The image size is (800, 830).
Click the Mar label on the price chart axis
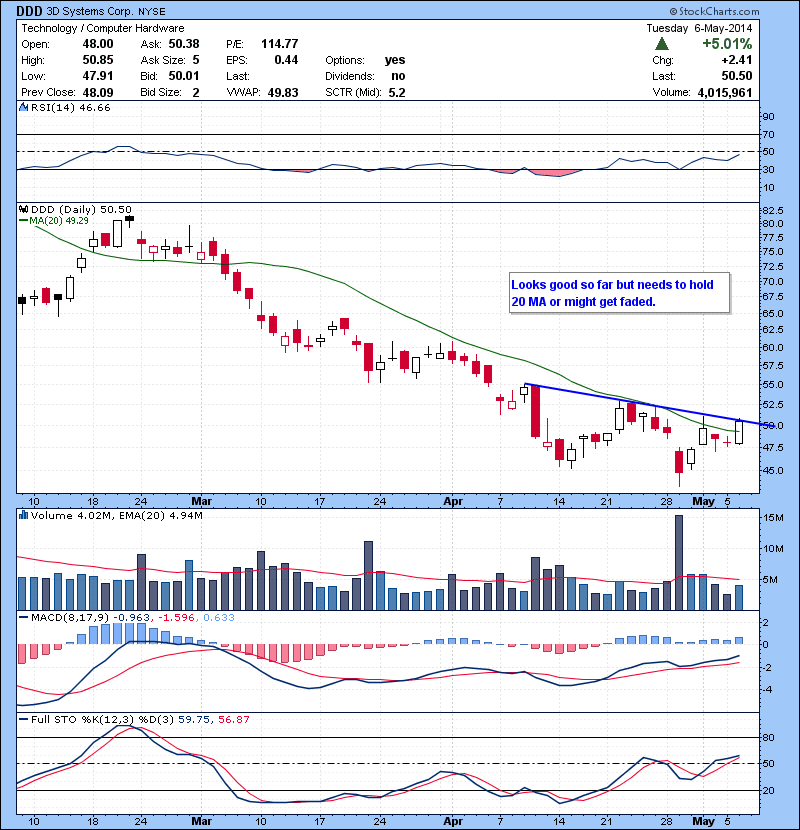[201, 501]
